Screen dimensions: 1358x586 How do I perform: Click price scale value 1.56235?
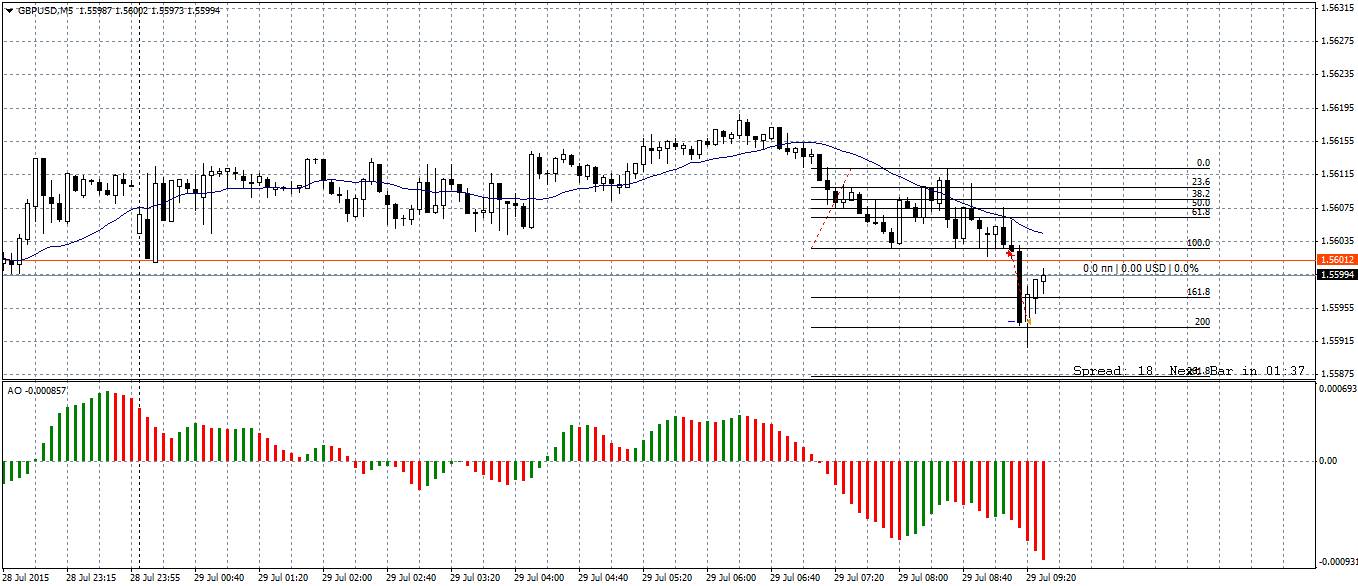[1337, 74]
